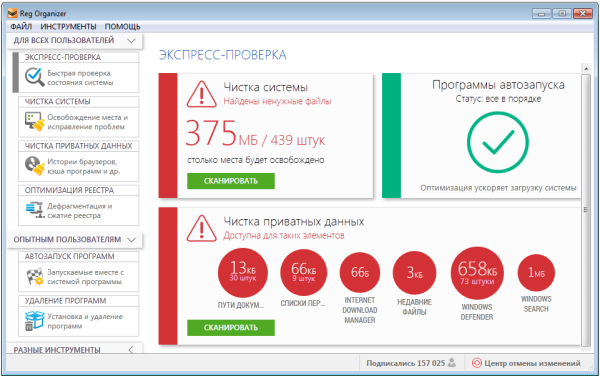Click warning triangle in Чистка приватных данных card

pos(202,228)
